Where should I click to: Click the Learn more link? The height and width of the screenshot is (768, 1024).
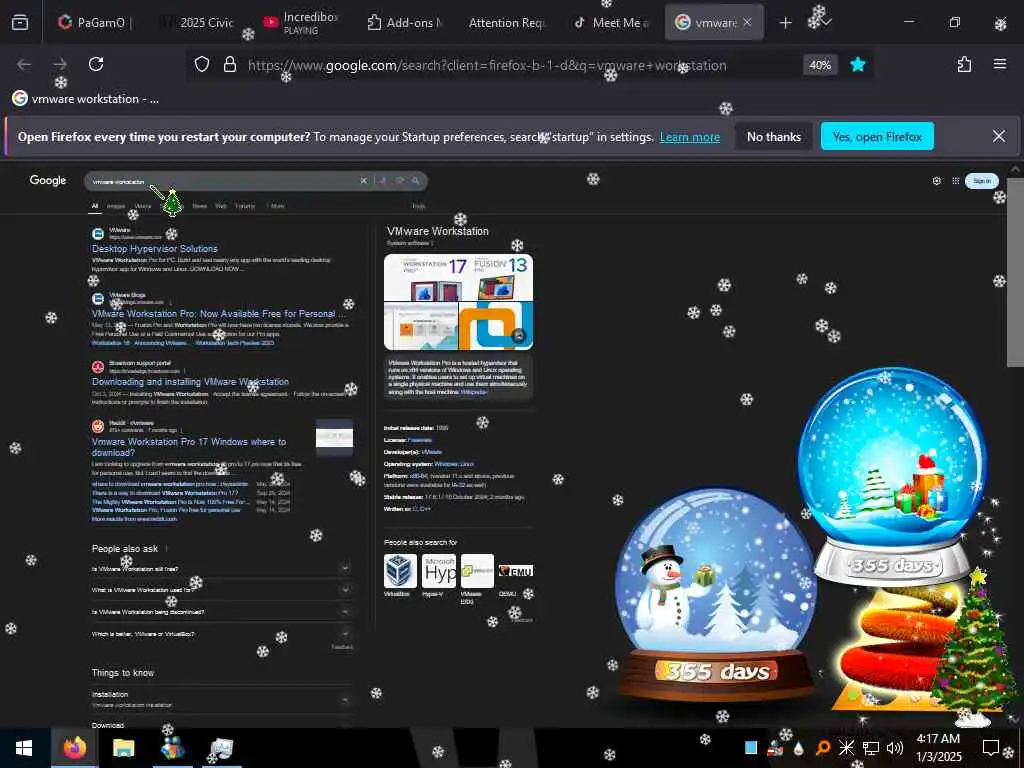pos(690,137)
